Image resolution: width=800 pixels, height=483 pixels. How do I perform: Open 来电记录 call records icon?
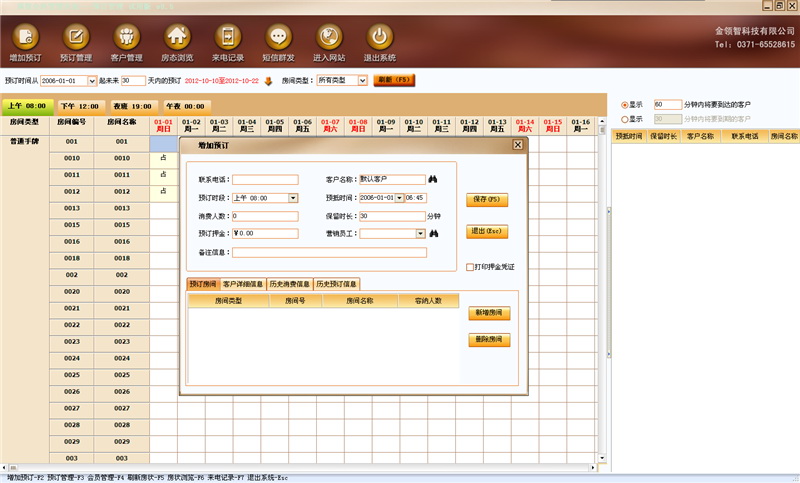pyautogui.click(x=227, y=37)
